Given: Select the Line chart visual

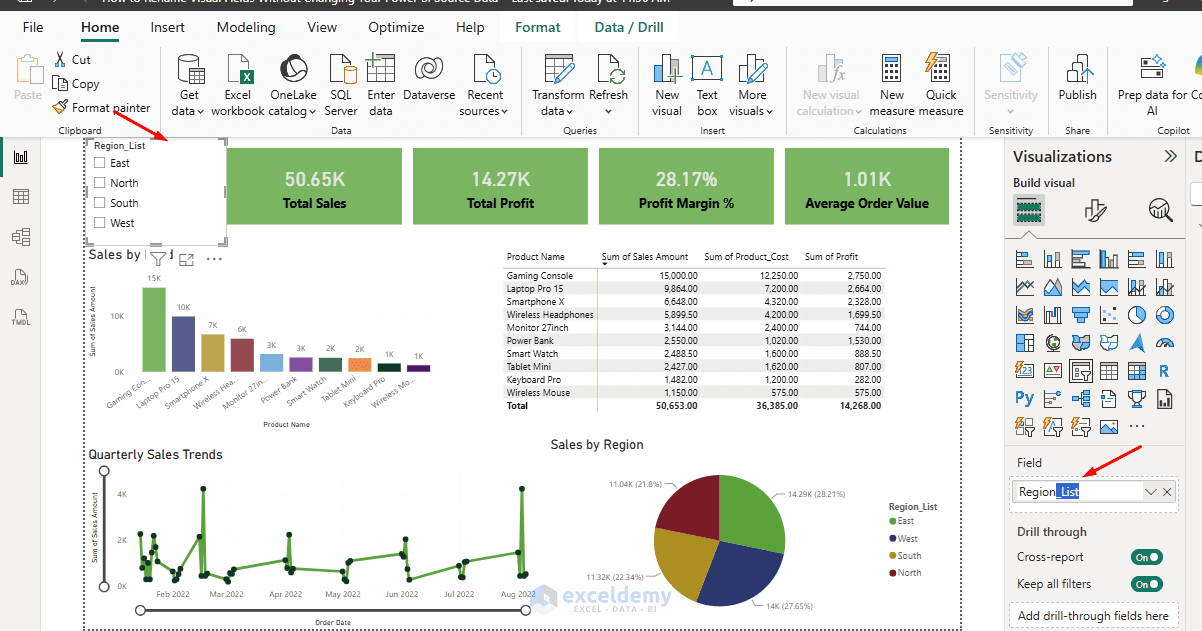Looking at the screenshot, I should point(1025,287).
